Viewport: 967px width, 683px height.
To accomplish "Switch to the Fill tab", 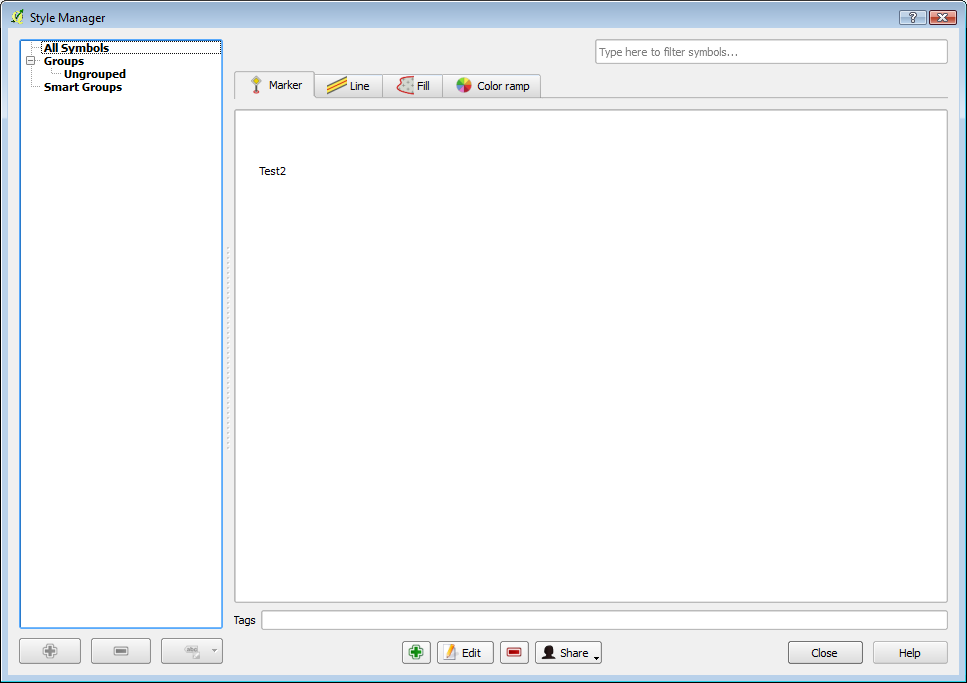I will click(413, 86).
